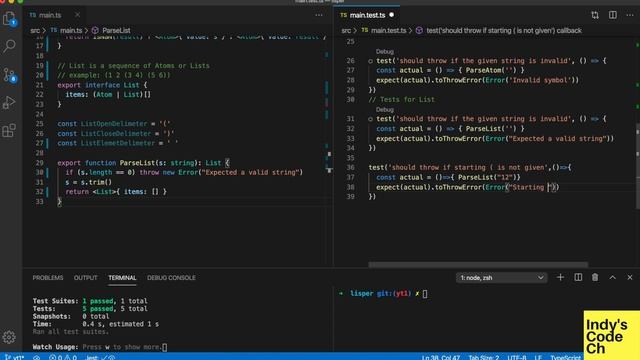640x360 pixels.
Task: Select the TERMINAL panel tab
Action: [122, 278]
